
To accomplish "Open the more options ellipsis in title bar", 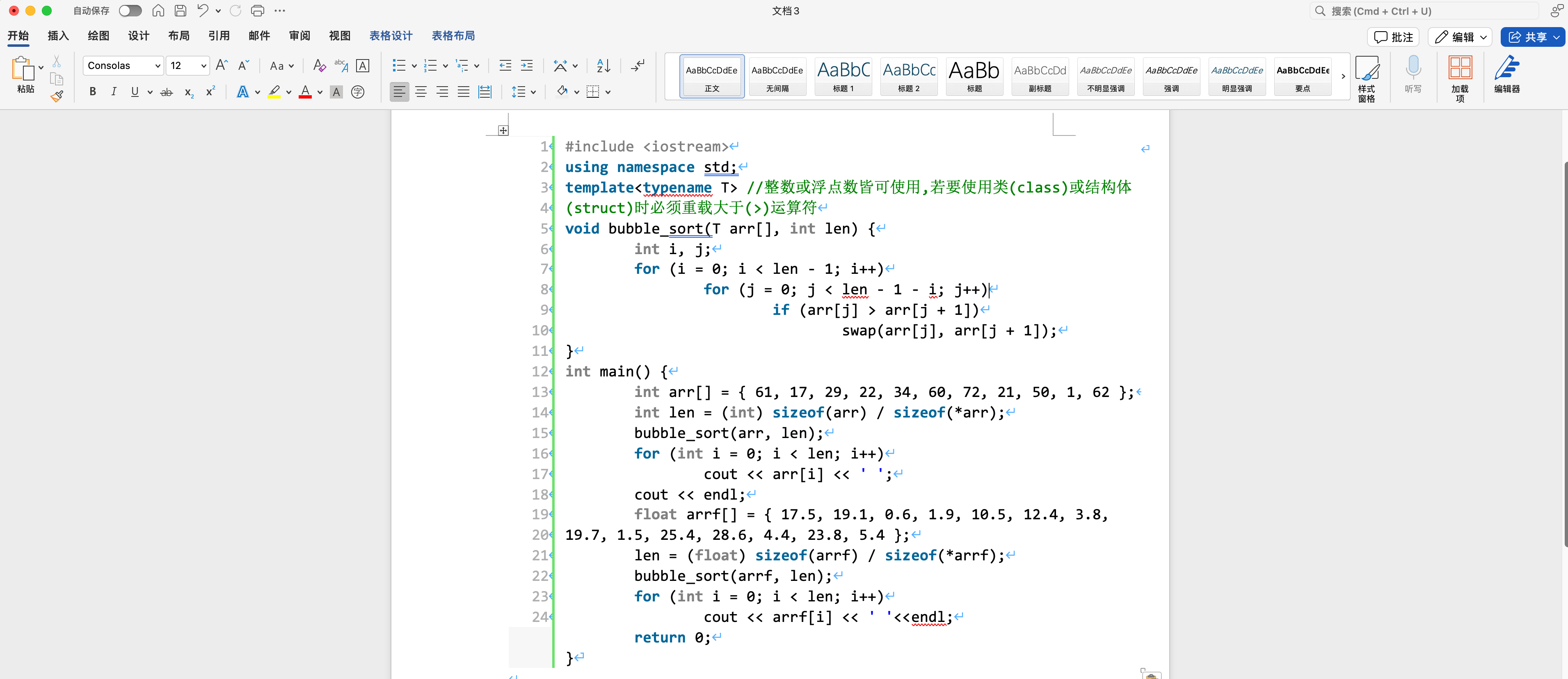I will [280, 10].
